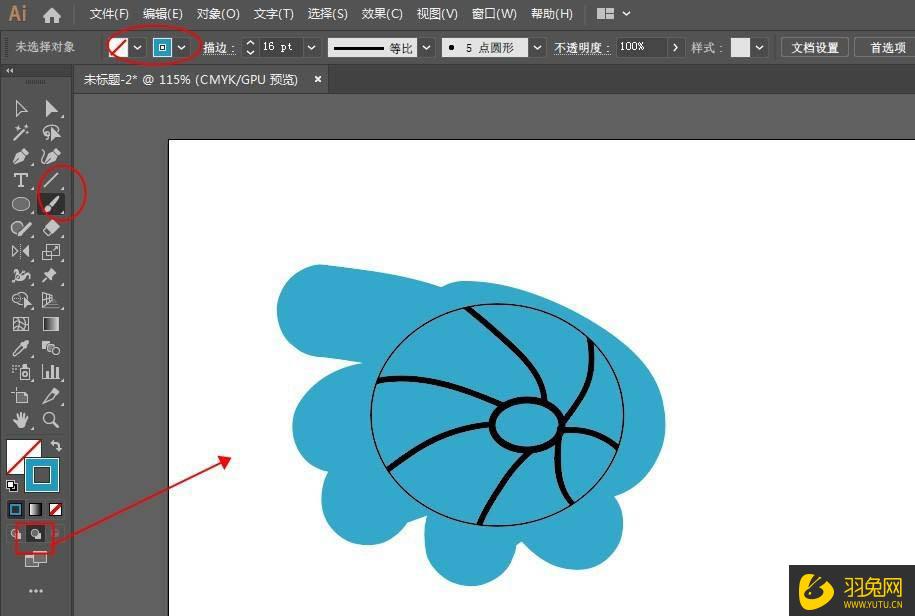Select the Gradient tool
The width and height of the screenshot is (915, 616).
(x=51, y=324)
